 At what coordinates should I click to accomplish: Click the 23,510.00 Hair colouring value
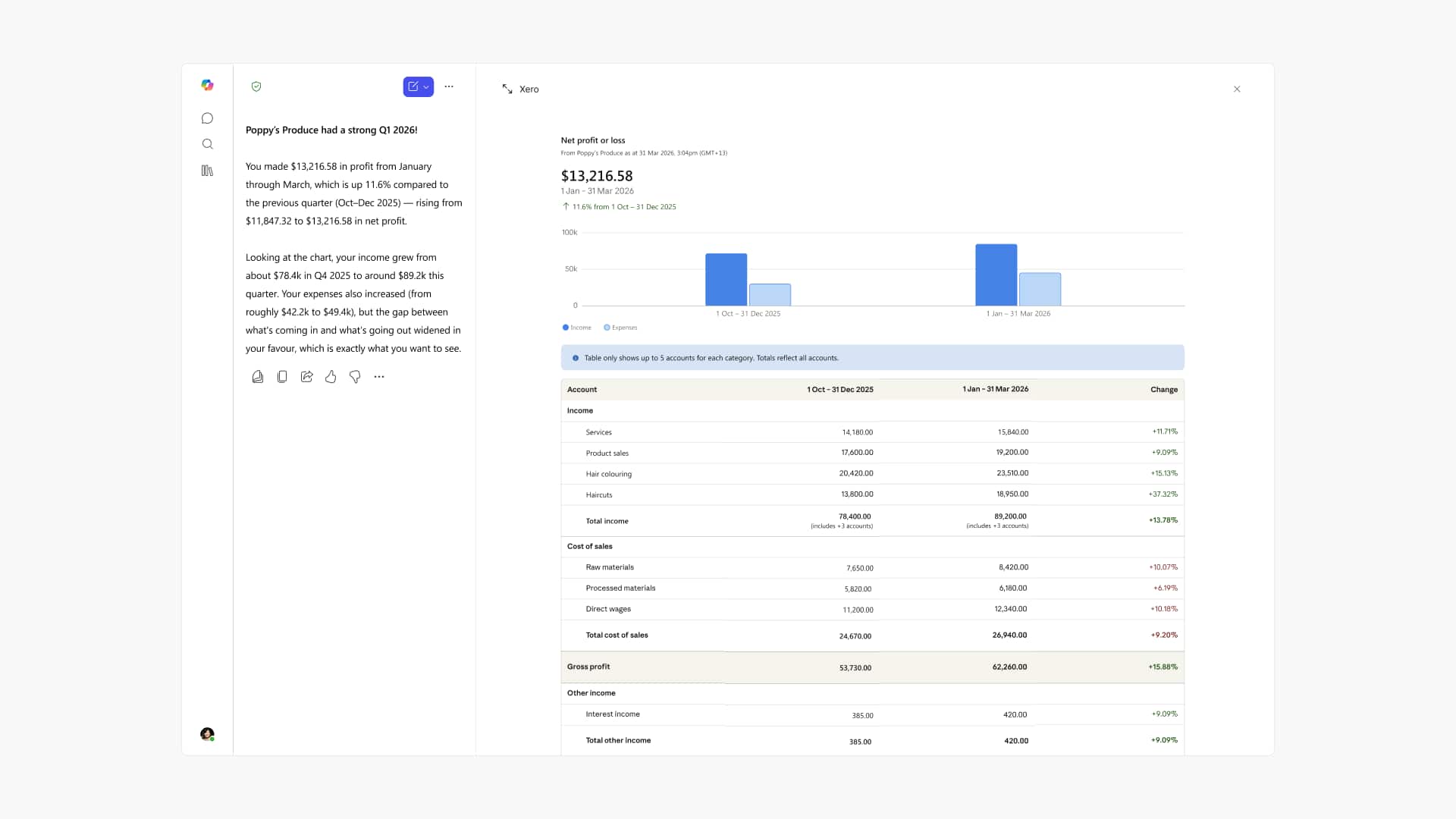tap(1012, 473)
